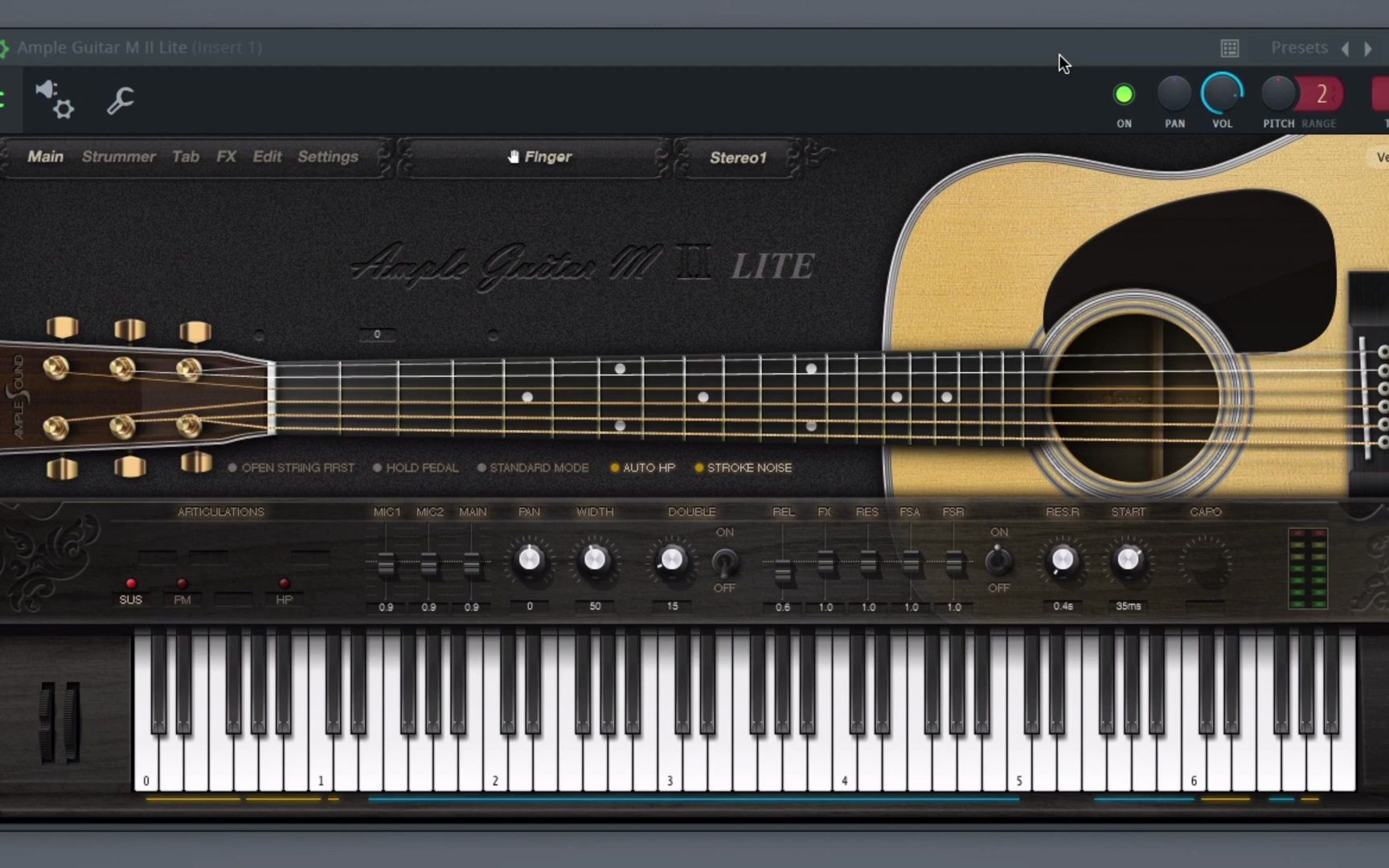The image size is (1389, 868).
Task: Open the Settings tab
Action: pyautogui.click(x=328, y=157)
